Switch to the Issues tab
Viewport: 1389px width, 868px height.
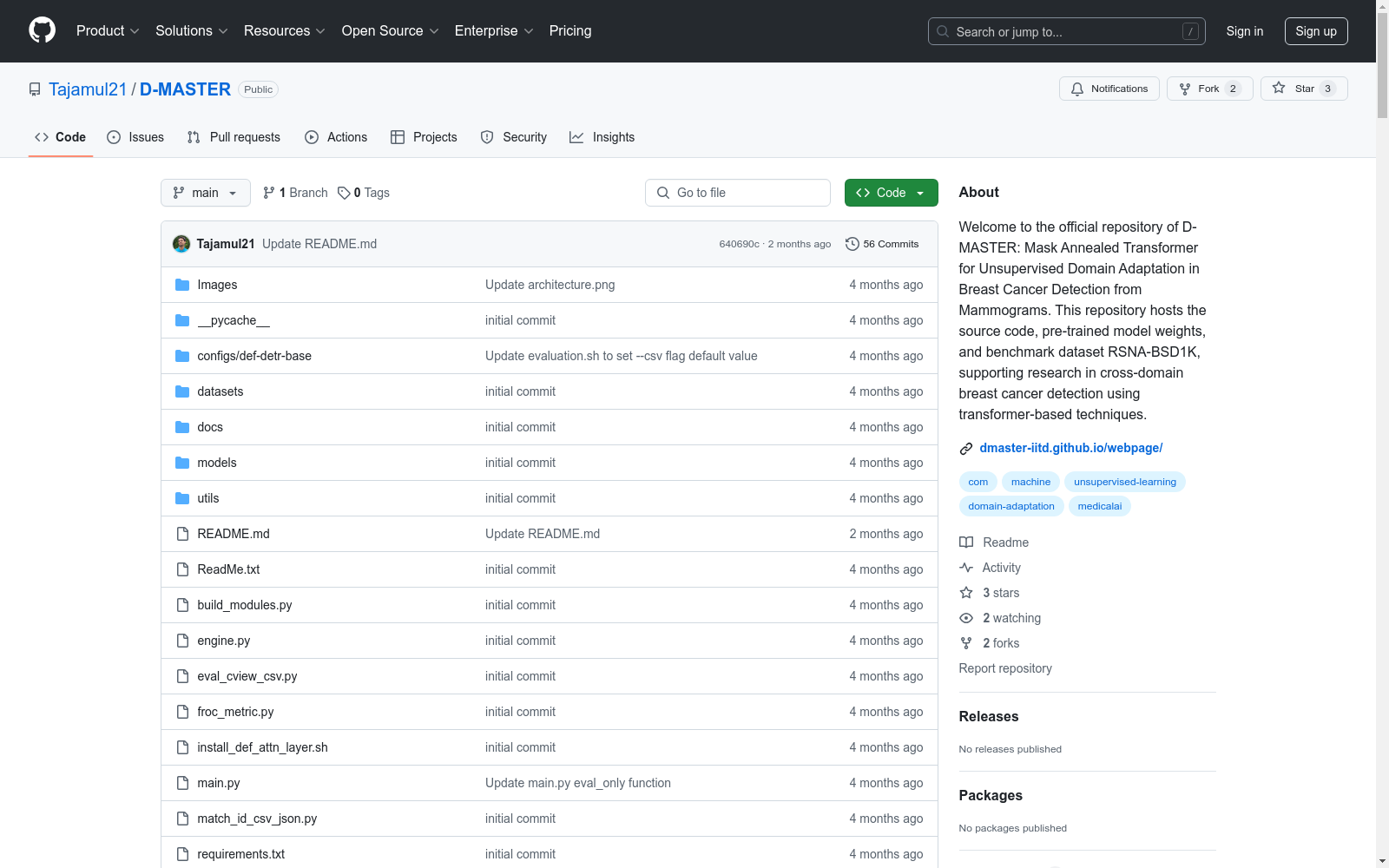(x=135, y=137)
